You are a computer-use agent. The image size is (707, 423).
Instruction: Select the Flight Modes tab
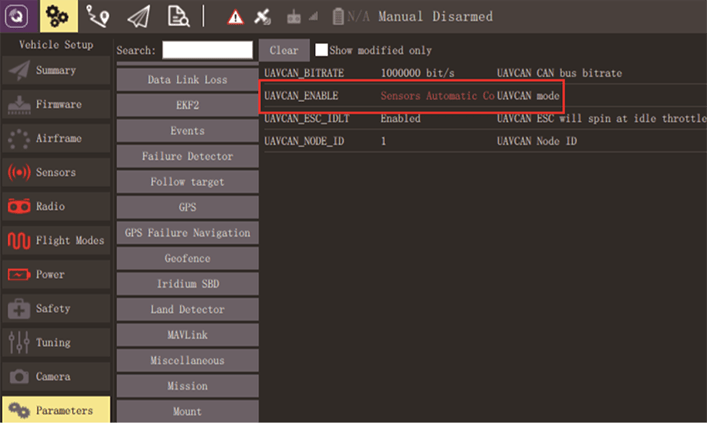point(55,241)
